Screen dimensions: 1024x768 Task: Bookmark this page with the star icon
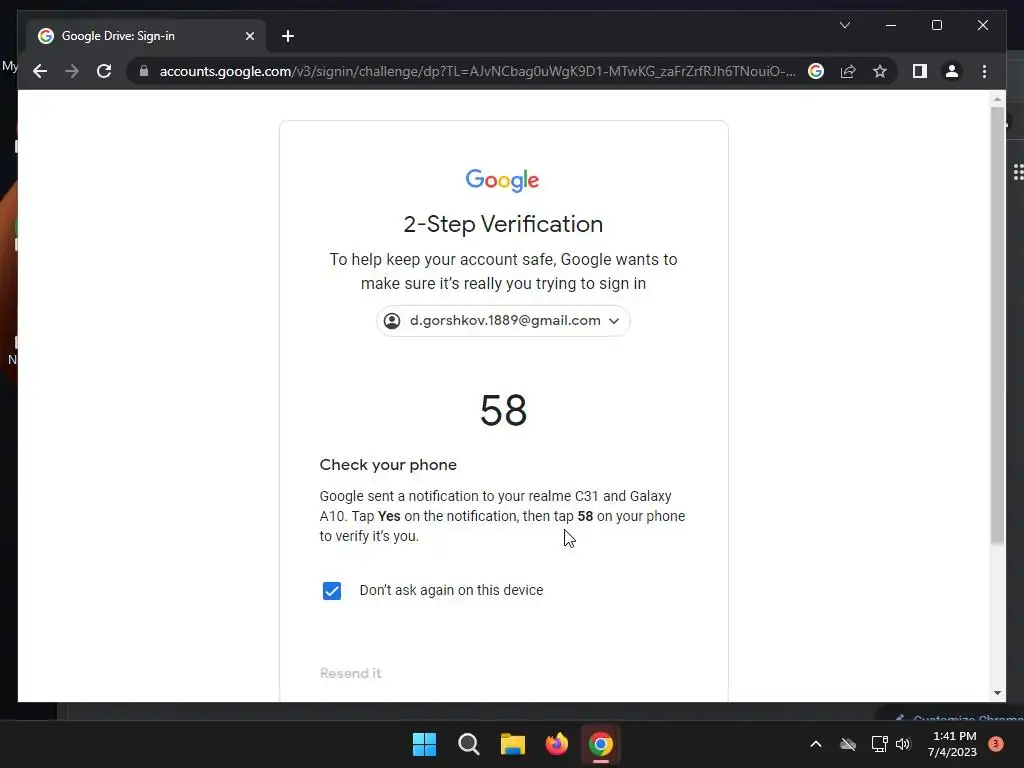(880, 71)
